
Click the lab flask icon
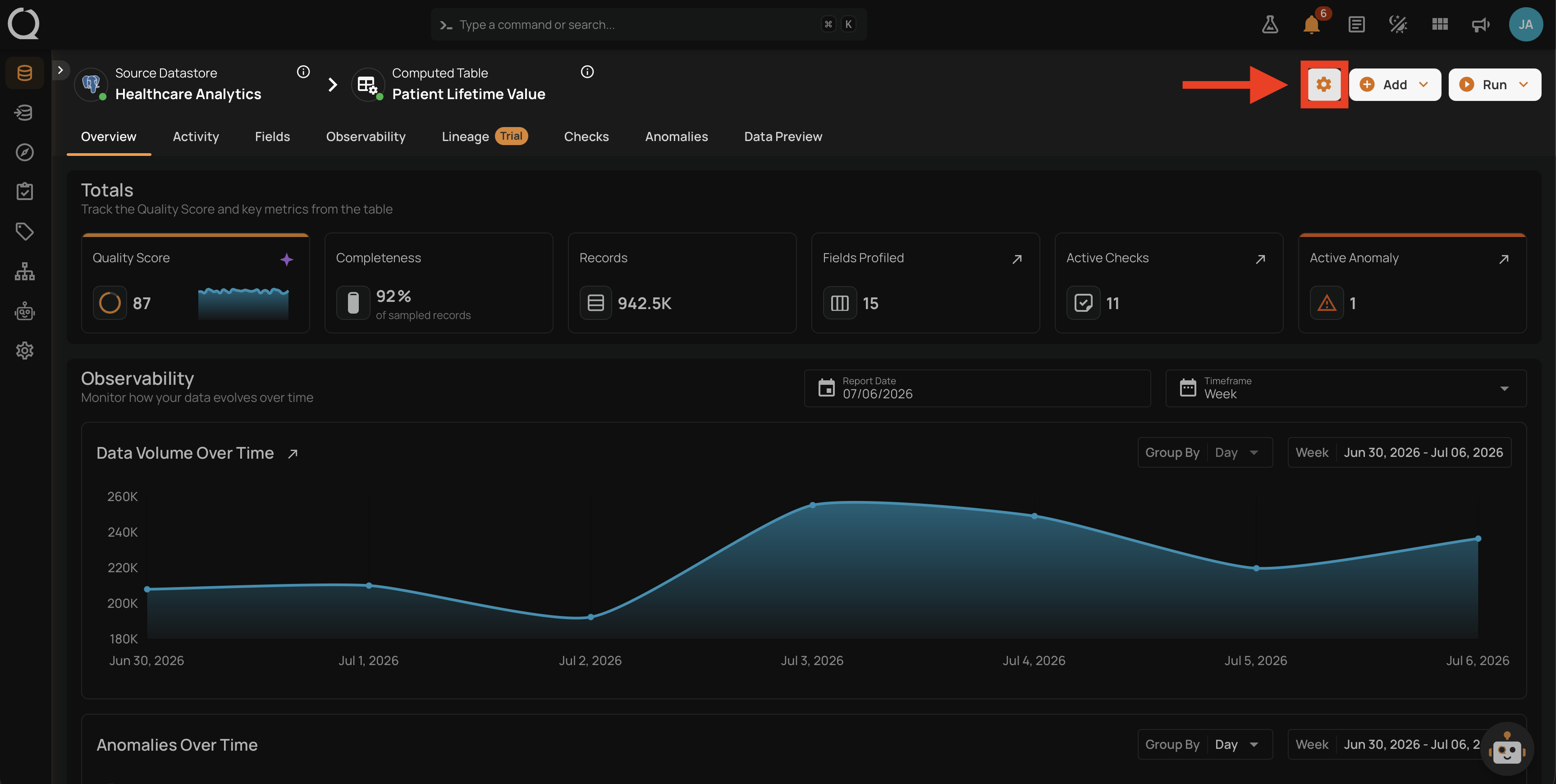pyautogui.click(x=1270, y=24)
